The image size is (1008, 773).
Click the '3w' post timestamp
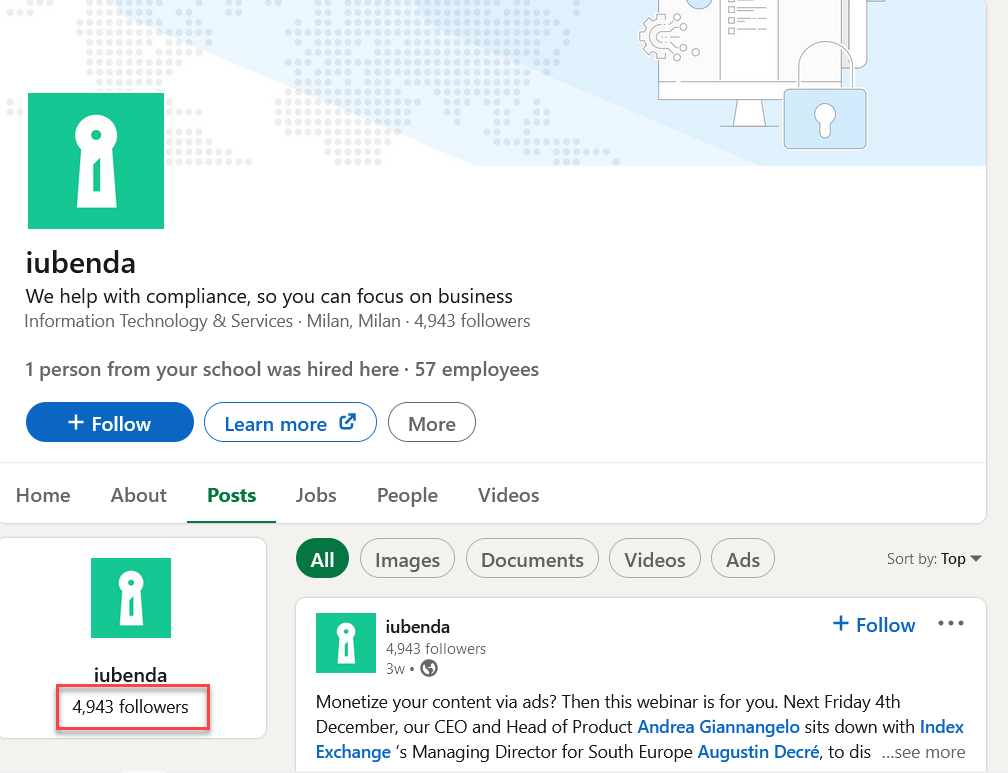tap(395, 669)
